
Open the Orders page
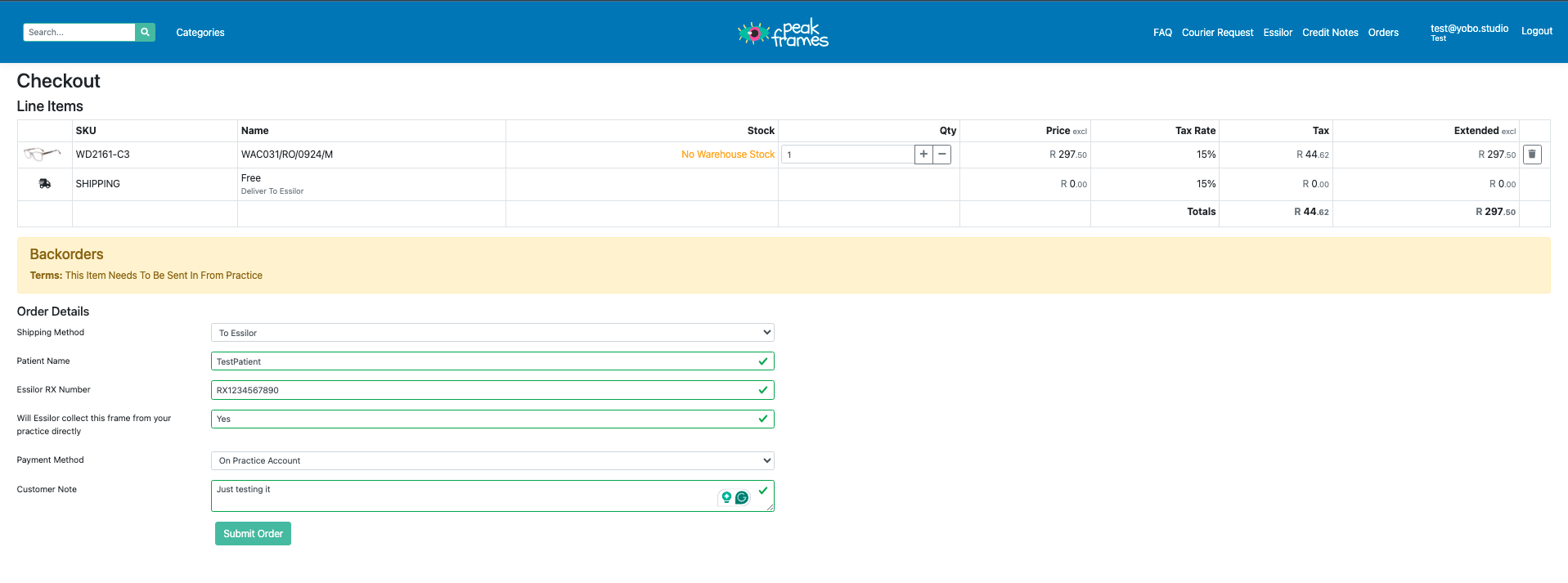tap(1383, 33)
